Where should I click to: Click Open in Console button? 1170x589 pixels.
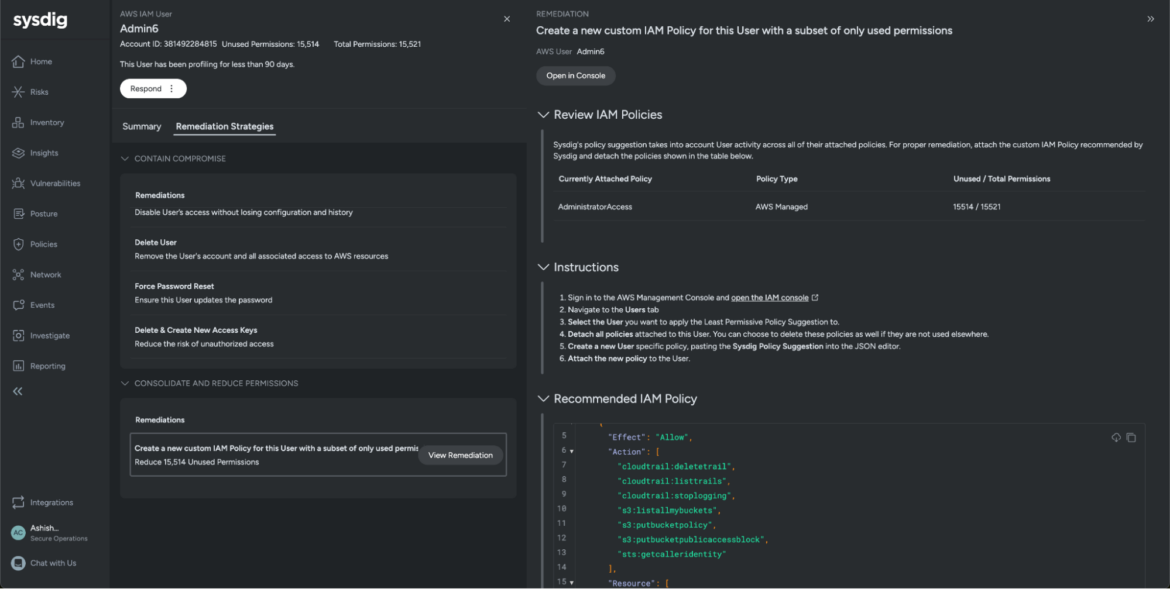(575, 75)
